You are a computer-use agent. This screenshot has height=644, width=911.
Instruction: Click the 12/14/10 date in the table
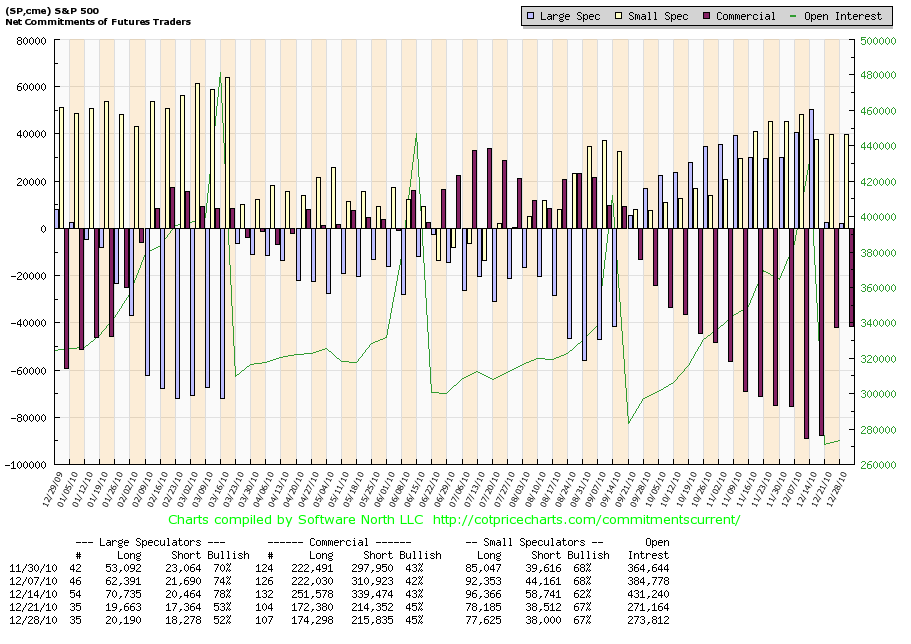click(33, 595)
